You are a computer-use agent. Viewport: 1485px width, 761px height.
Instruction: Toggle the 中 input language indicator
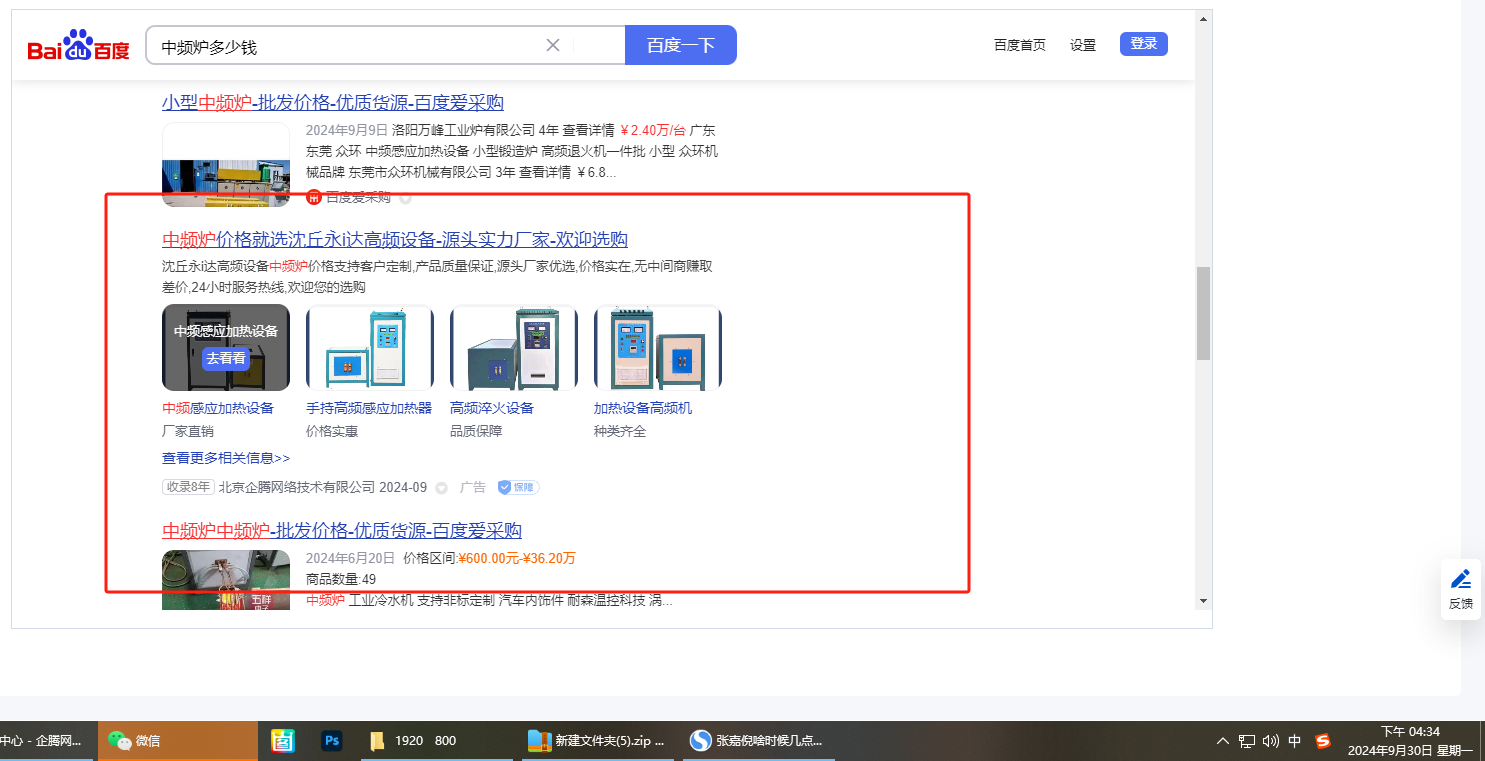pyautogui.click(x=1295, y=741)
